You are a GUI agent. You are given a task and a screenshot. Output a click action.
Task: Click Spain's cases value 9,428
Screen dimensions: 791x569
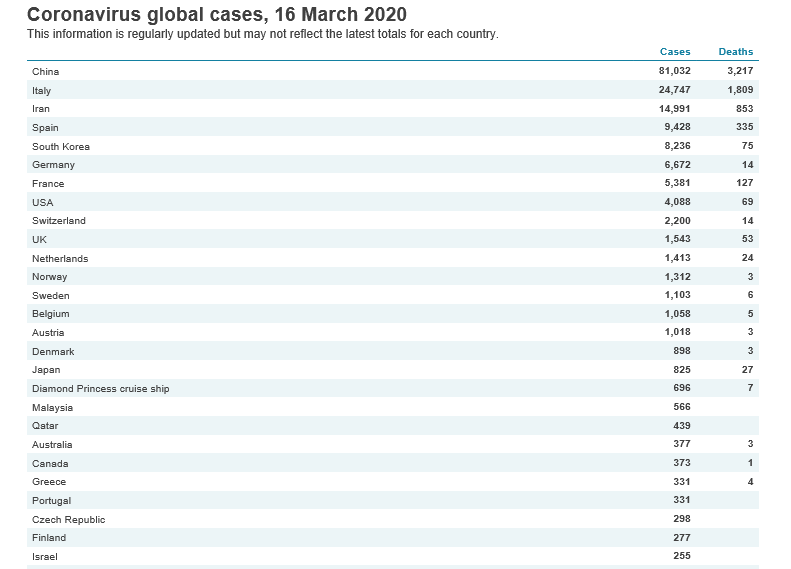tap(677, 127)
